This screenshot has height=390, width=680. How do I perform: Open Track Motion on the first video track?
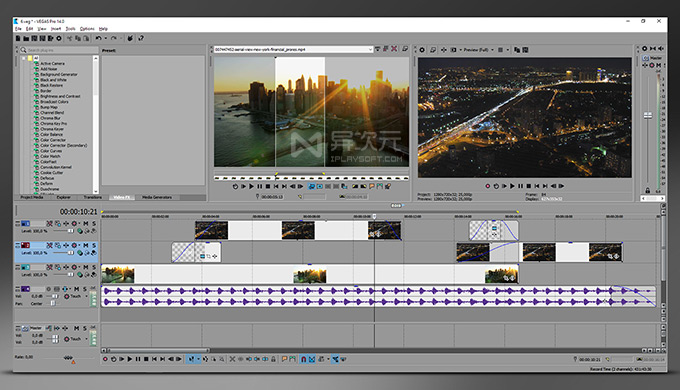point(58,223)
